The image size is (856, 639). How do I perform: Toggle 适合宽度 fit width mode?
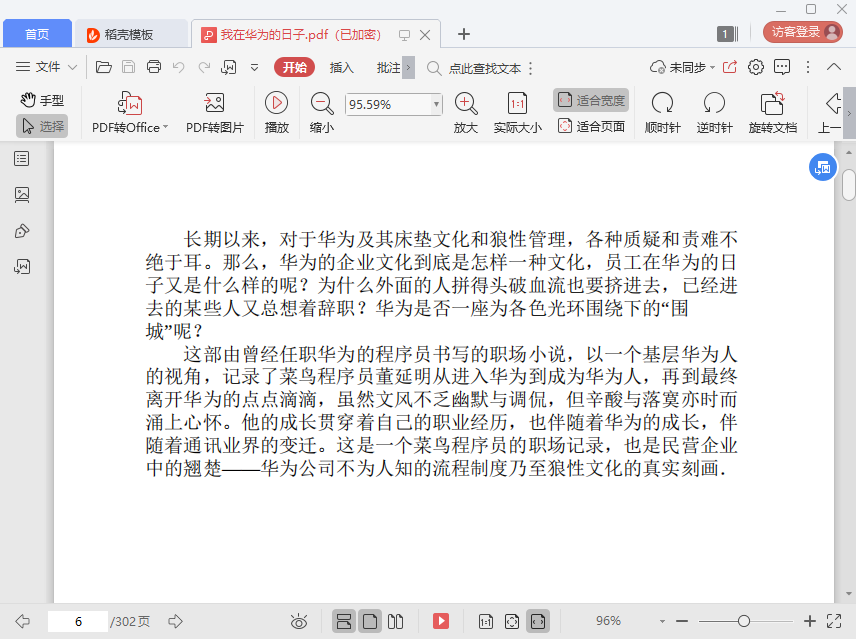click(591, 100)
